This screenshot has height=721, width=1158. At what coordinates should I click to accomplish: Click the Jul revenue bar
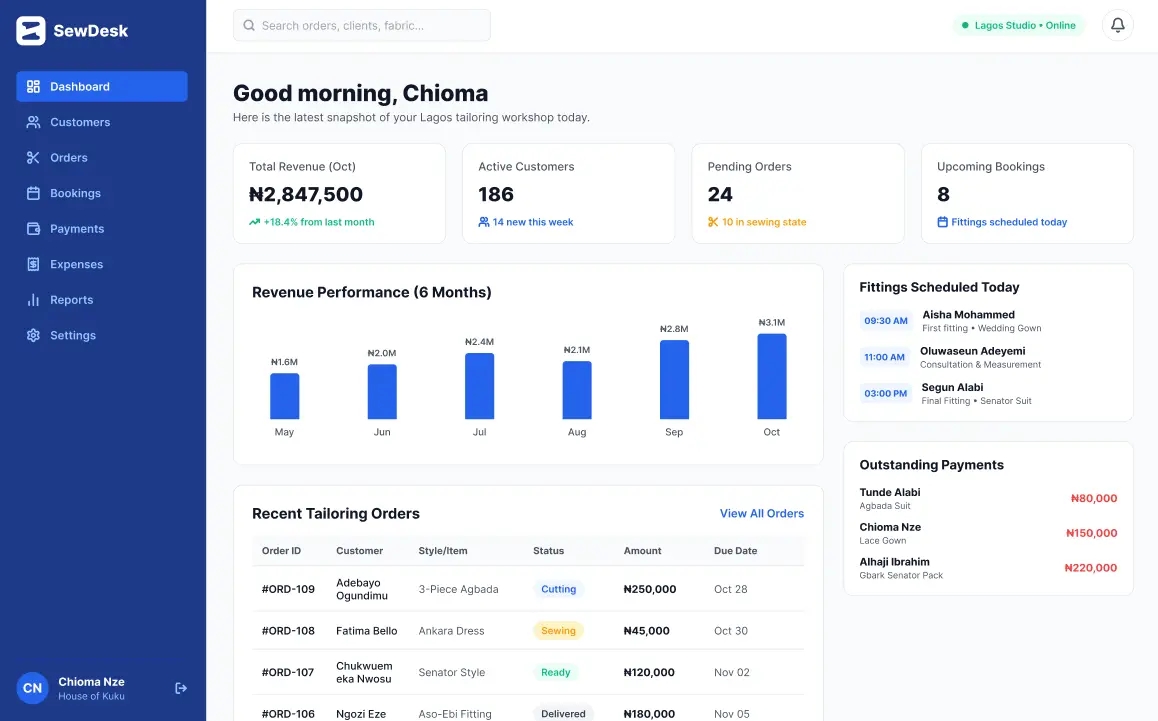point(479,386)
